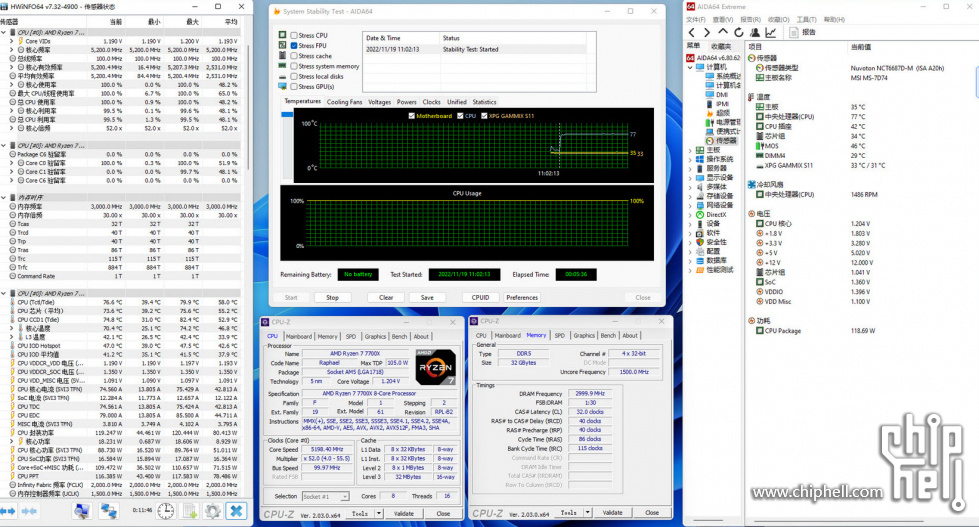Image resolution: width=979 pixels, height=527 pixels.
Task: Click AIDA64 back arrow toolbar icon
Action: (691, 32)
